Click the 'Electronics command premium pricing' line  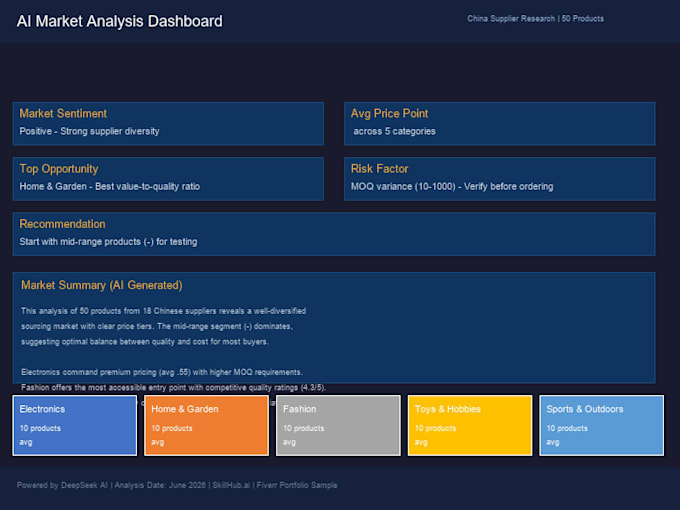pyautogui.click(x=162, y=372)
